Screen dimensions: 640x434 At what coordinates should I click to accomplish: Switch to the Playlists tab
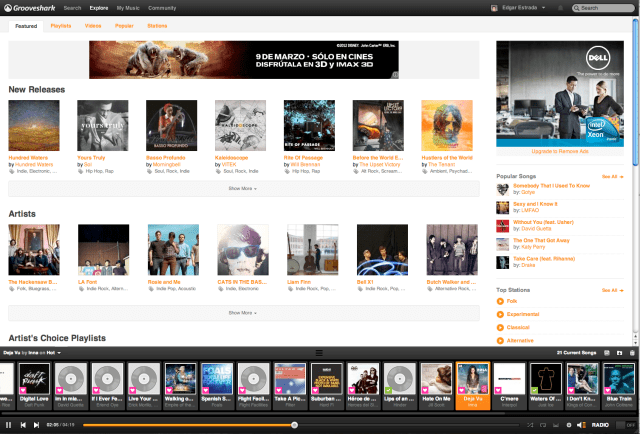[x=61, y=25]
